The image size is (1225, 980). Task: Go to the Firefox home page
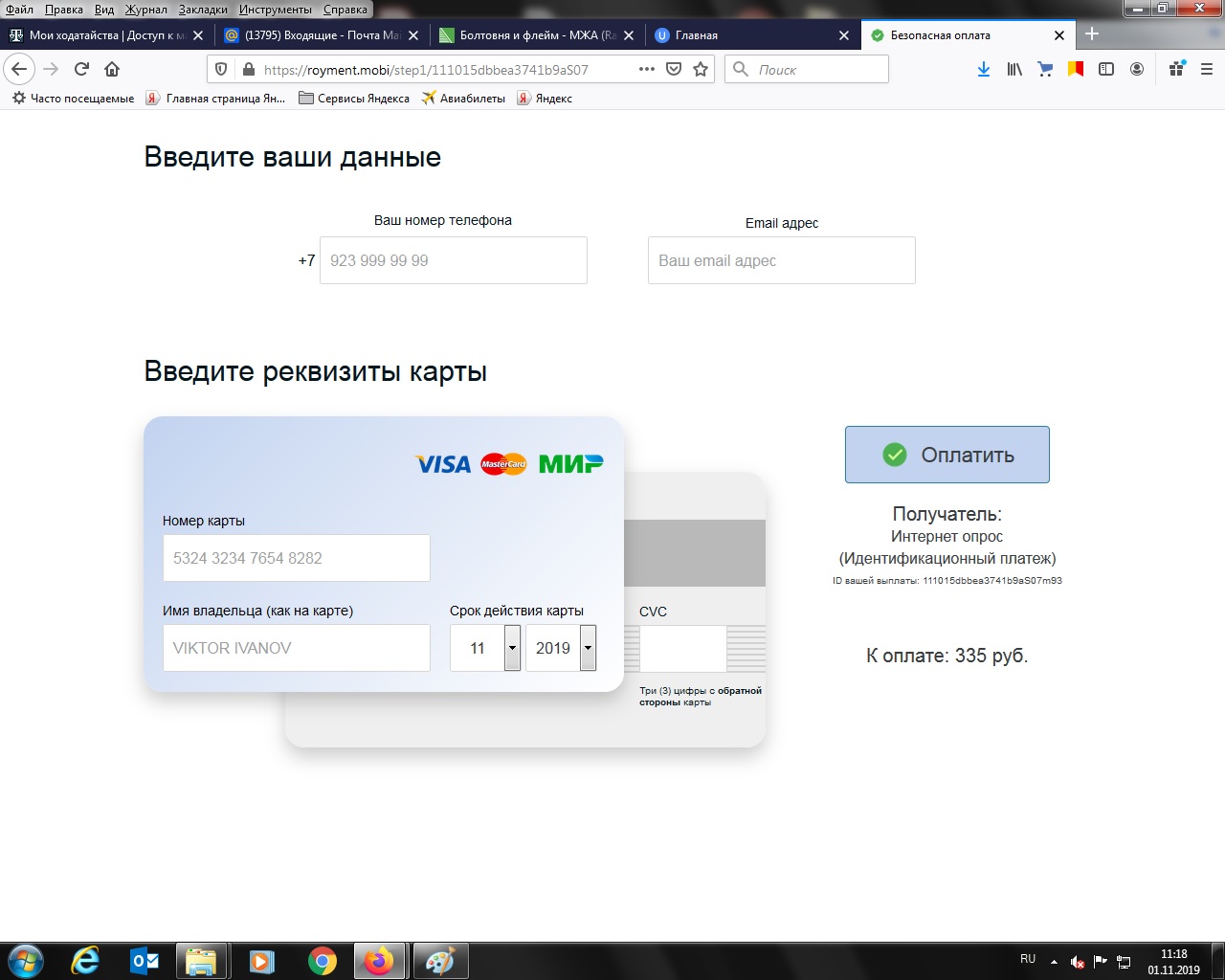[x=112, y=69]
